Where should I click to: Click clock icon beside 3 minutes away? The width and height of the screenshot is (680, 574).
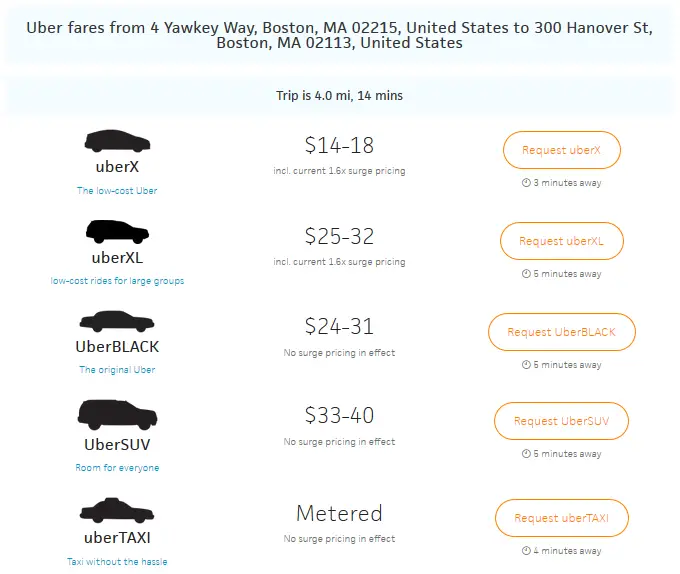coord(526,183)
